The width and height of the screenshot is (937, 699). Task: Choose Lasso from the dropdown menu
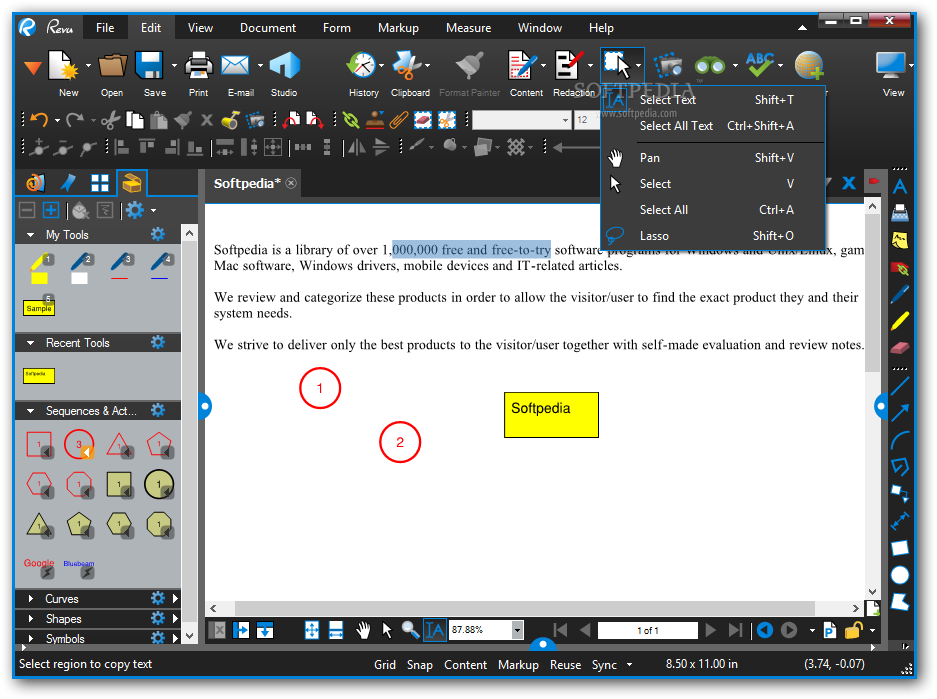[714, 236]
